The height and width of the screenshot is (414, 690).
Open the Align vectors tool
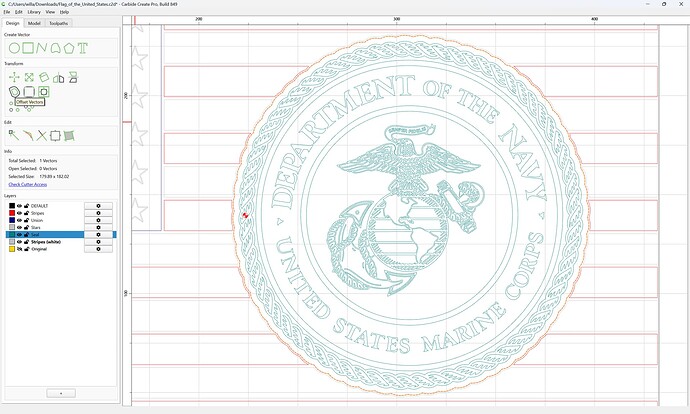73,77
